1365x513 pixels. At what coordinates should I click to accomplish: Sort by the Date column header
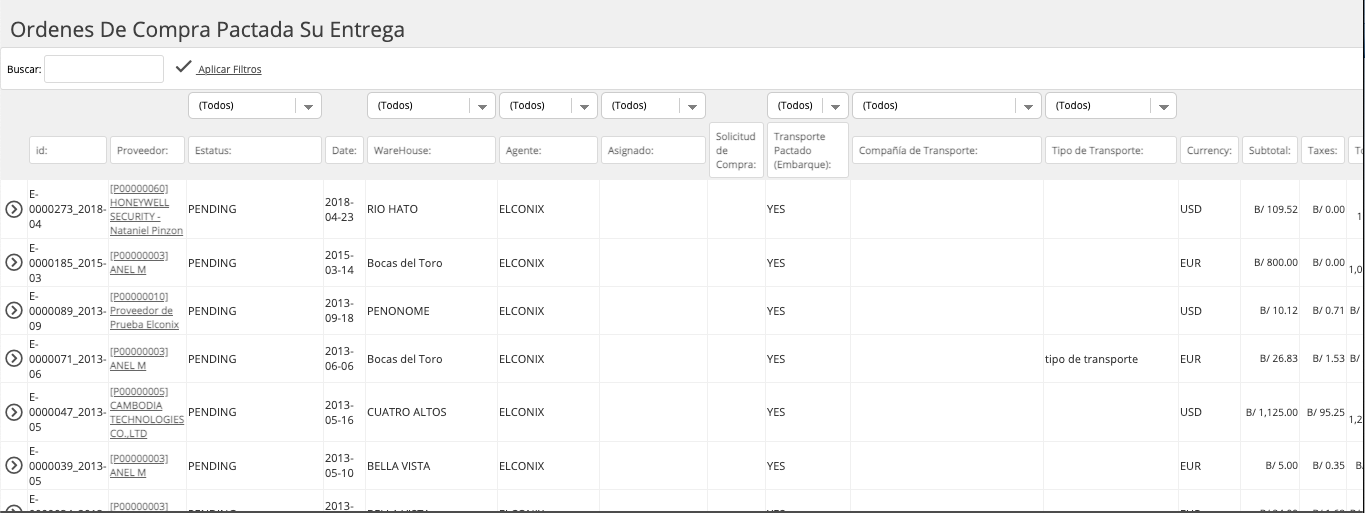click(x=344, y=150)
